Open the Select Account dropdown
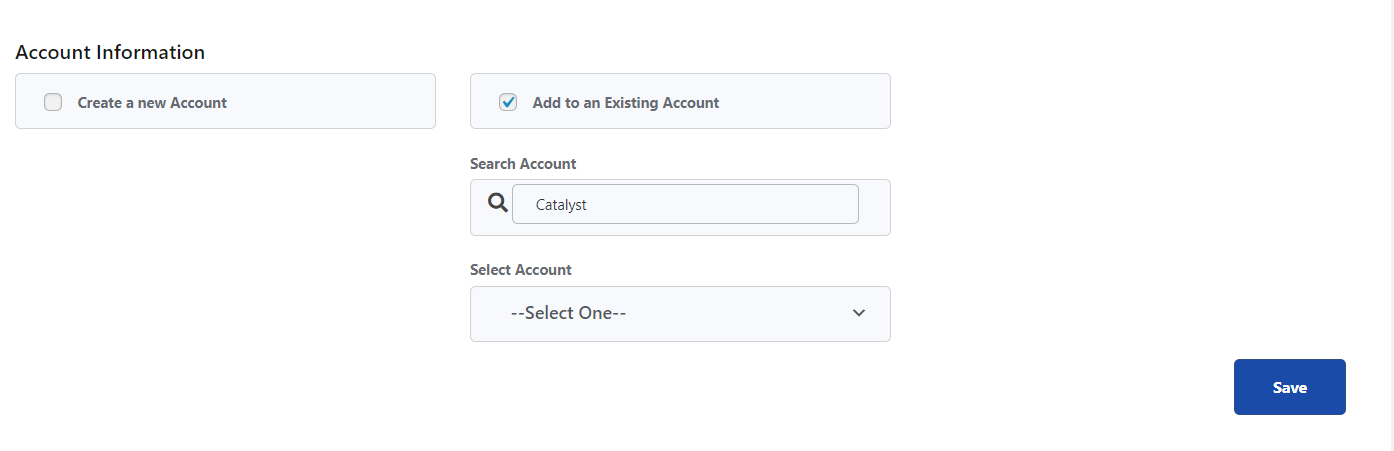The image size is (1394, 451). tap(680, 314)
